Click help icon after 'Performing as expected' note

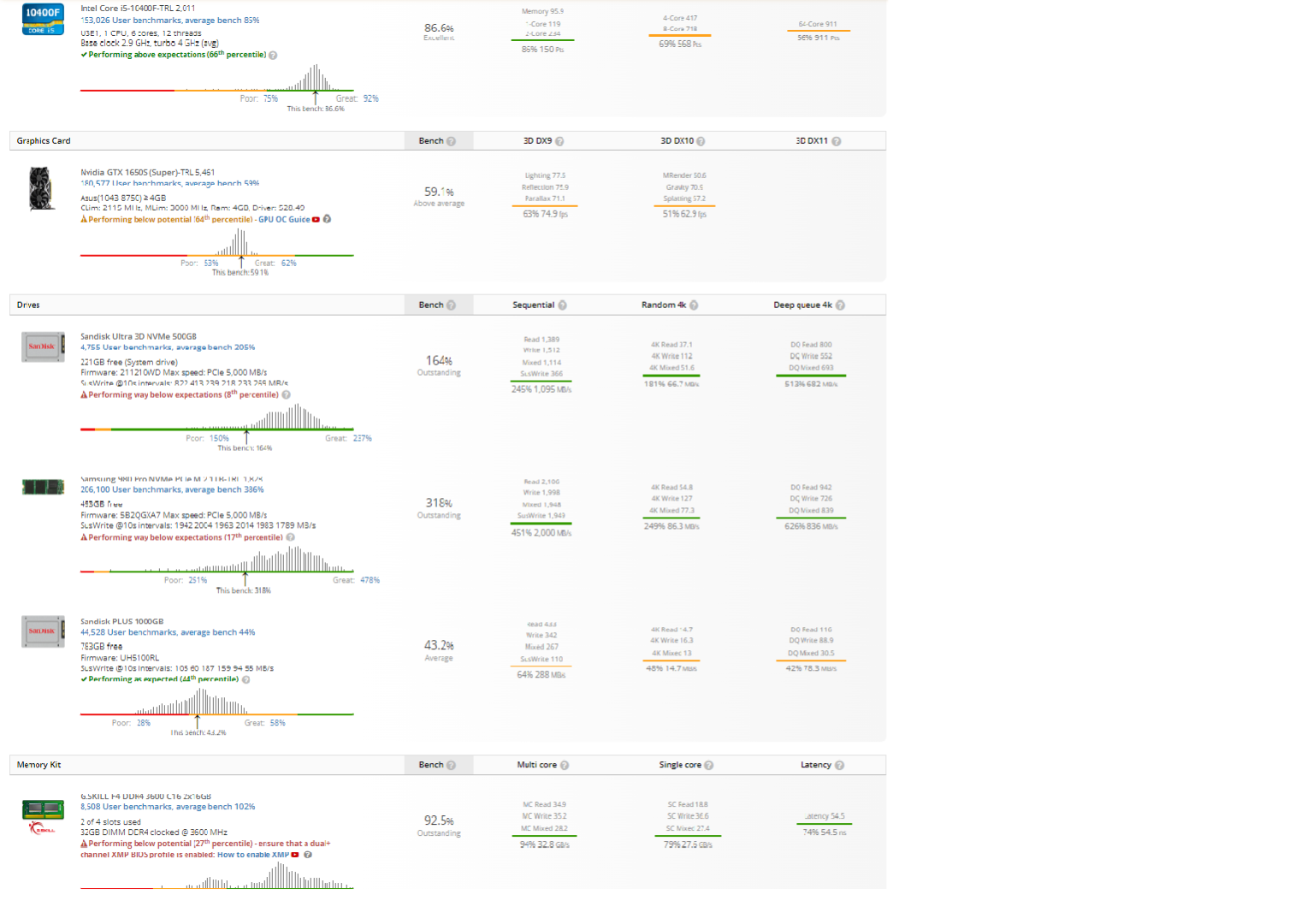pyautogui.click(x=245, y=680)
